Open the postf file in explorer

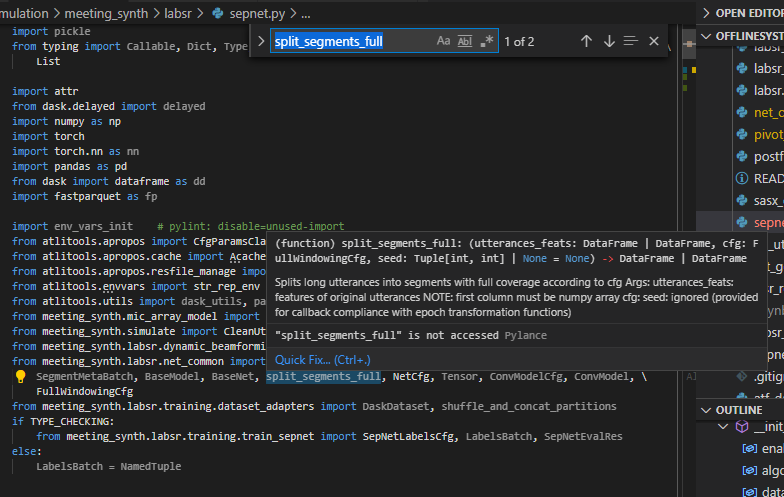pos(768,156)
